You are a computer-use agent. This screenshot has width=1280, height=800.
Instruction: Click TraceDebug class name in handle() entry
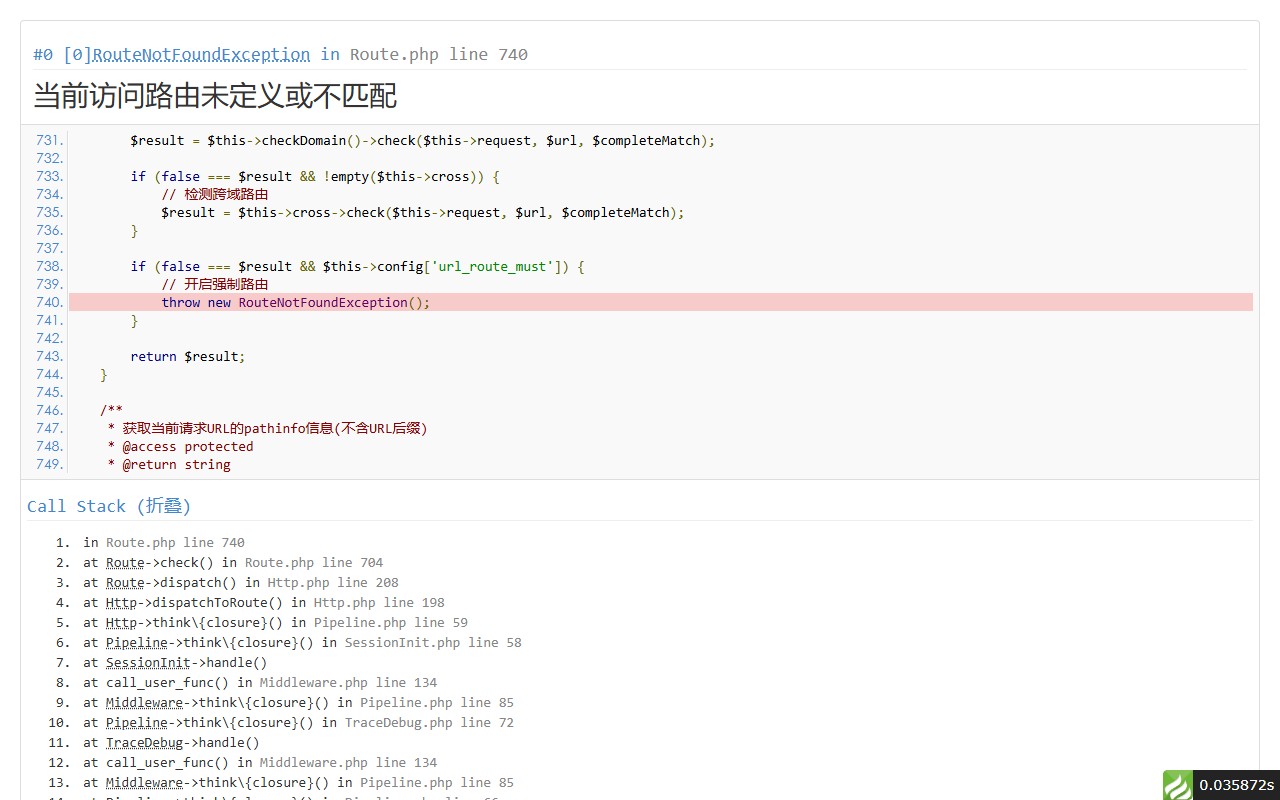[x=144, y=742]
